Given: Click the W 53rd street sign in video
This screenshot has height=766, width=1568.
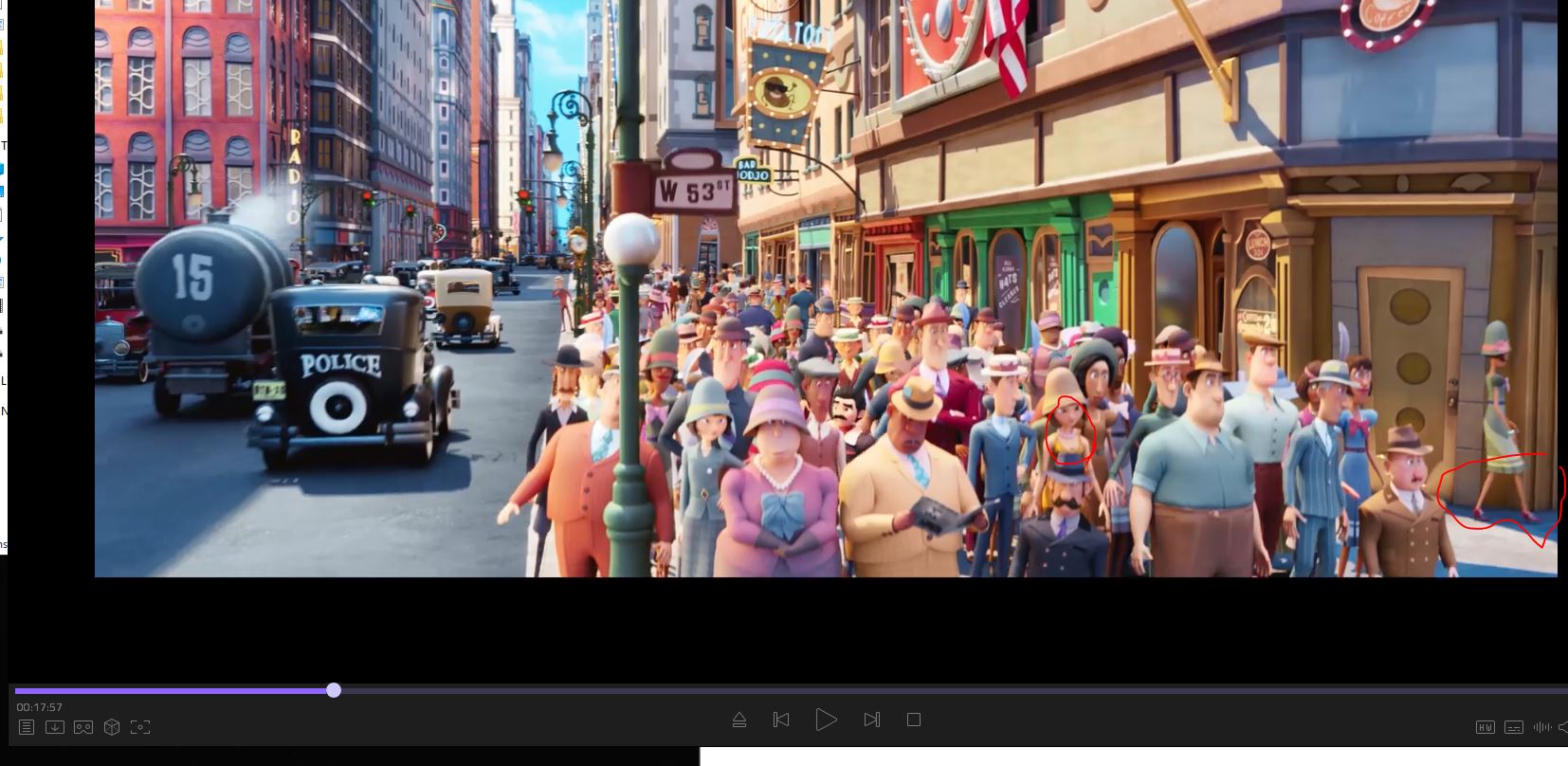Looking at the screenshot, I should [693, 192].
